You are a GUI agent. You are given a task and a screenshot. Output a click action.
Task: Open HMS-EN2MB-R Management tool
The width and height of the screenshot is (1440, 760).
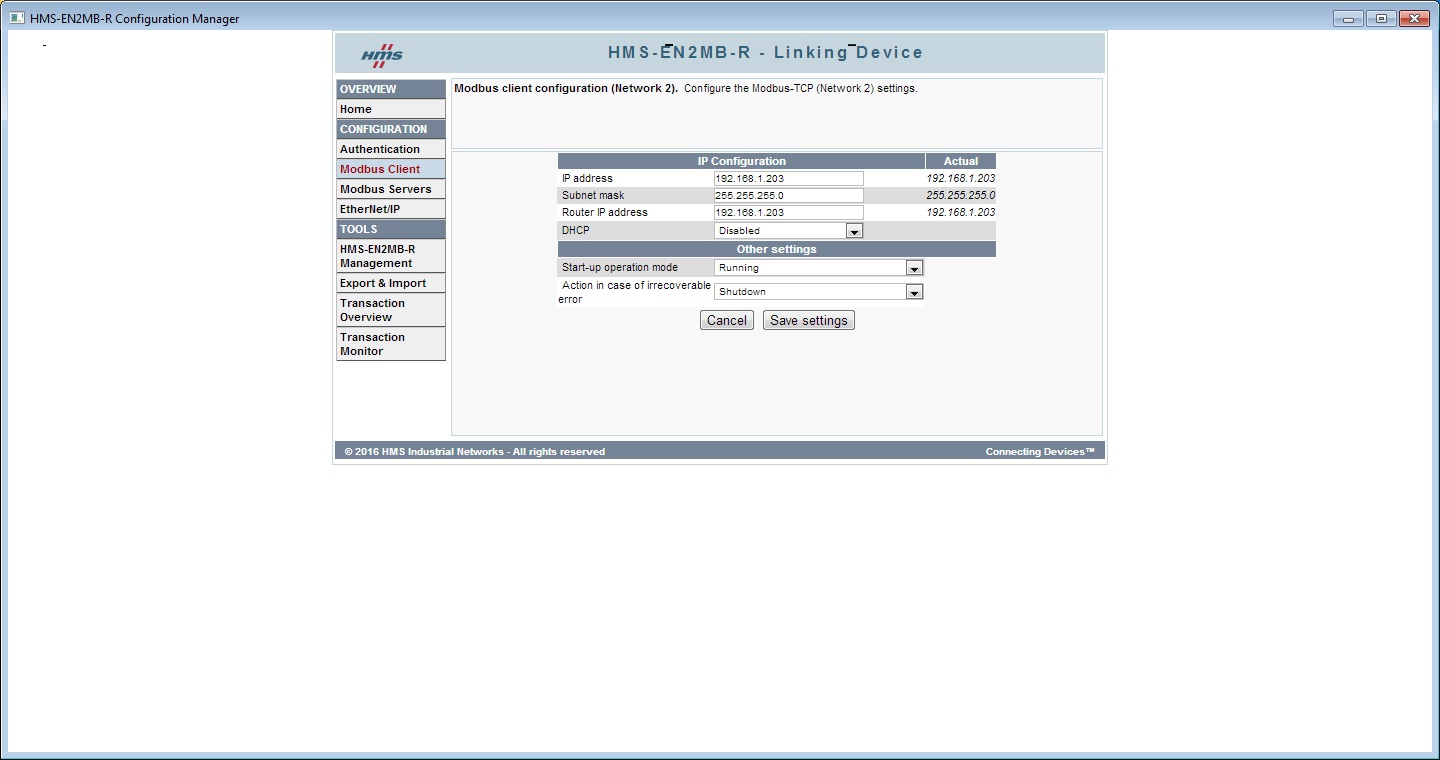coord(390,256)
